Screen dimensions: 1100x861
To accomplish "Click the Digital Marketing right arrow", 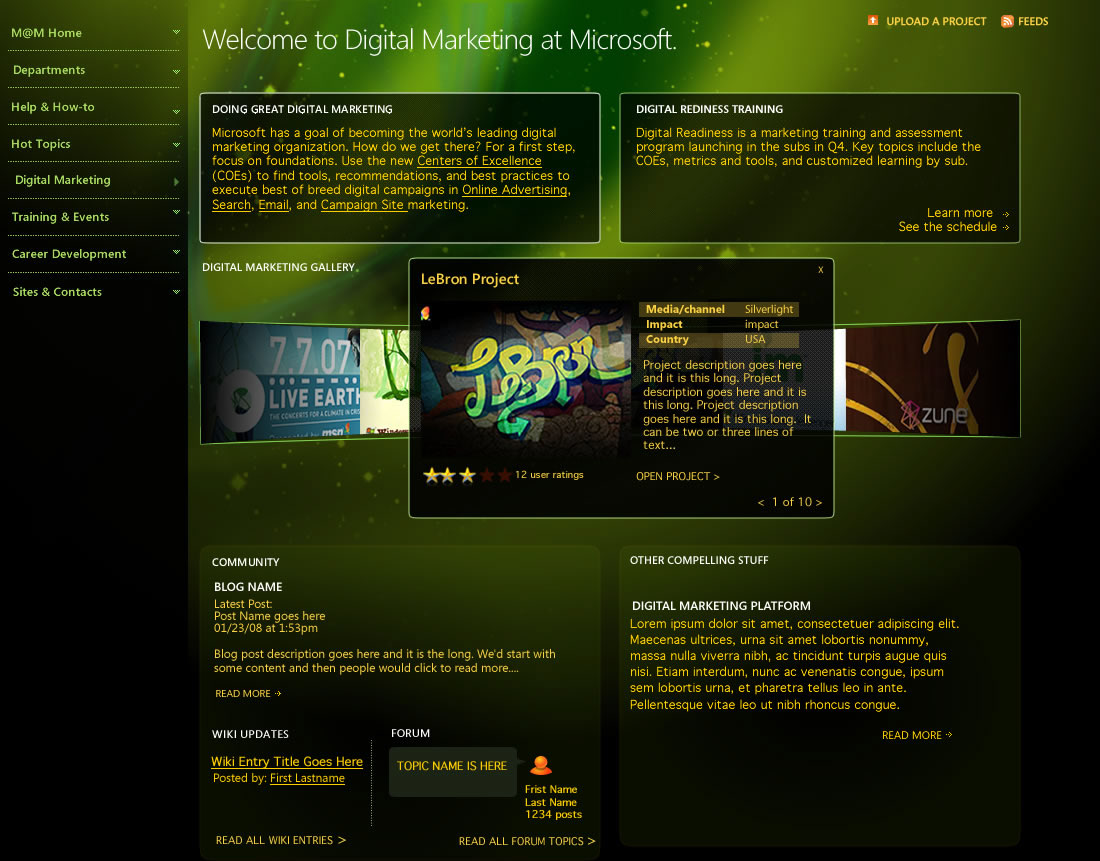I will tap(176, 182).
